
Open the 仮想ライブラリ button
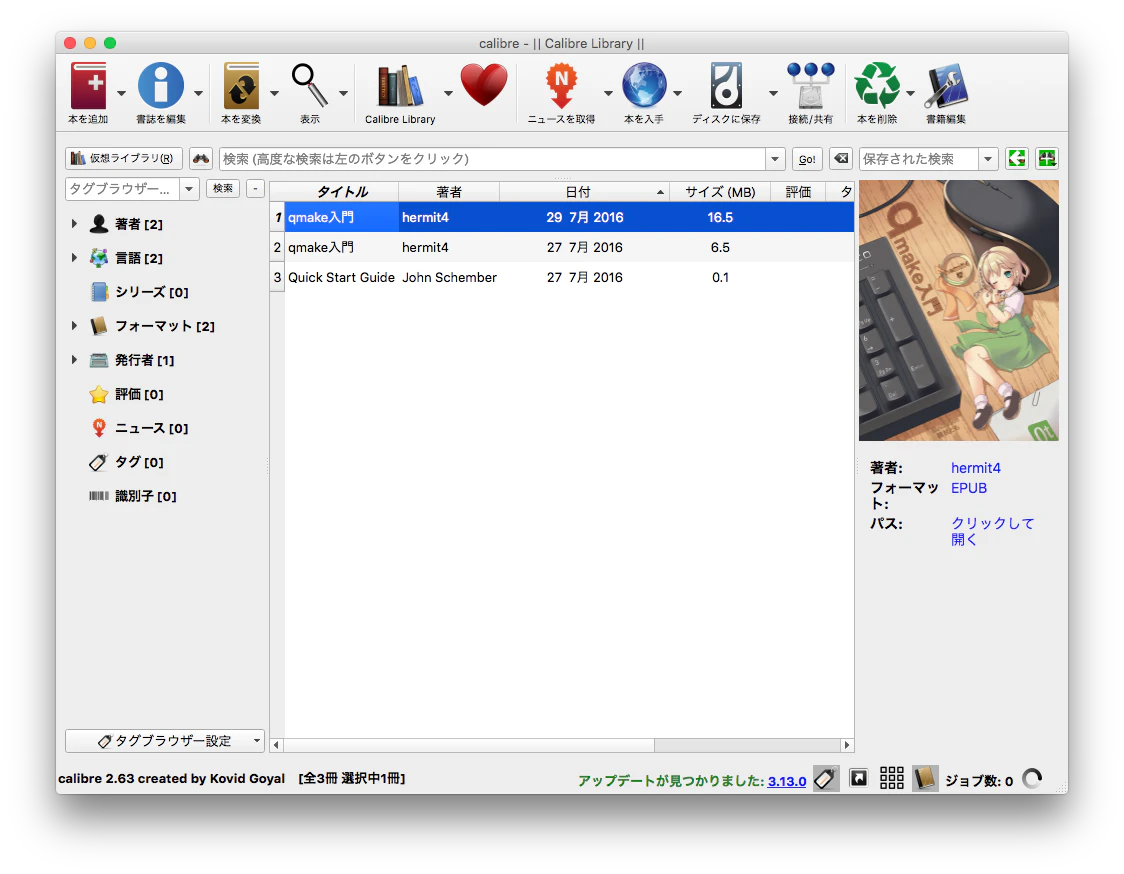click(x=123, y=158)
